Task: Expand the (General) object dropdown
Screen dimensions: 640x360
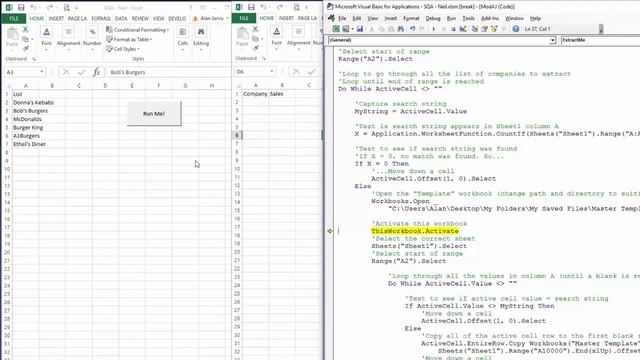Action: coord(552,40)
